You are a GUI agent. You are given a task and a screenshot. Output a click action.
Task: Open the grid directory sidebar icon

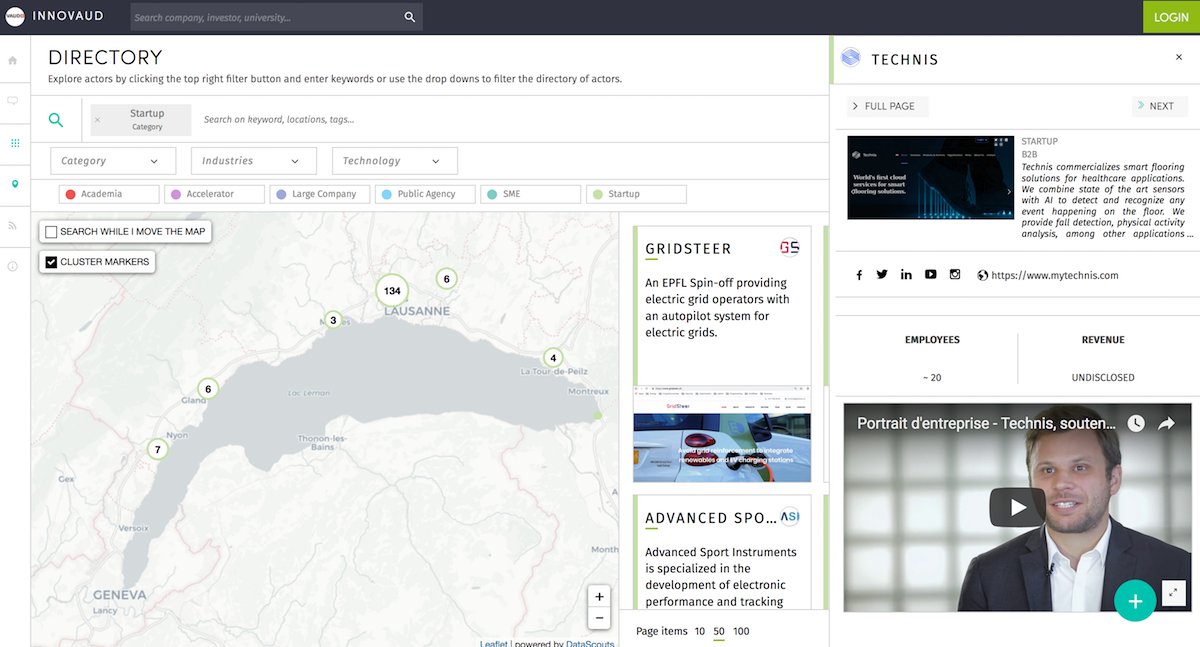pos(14,143)
